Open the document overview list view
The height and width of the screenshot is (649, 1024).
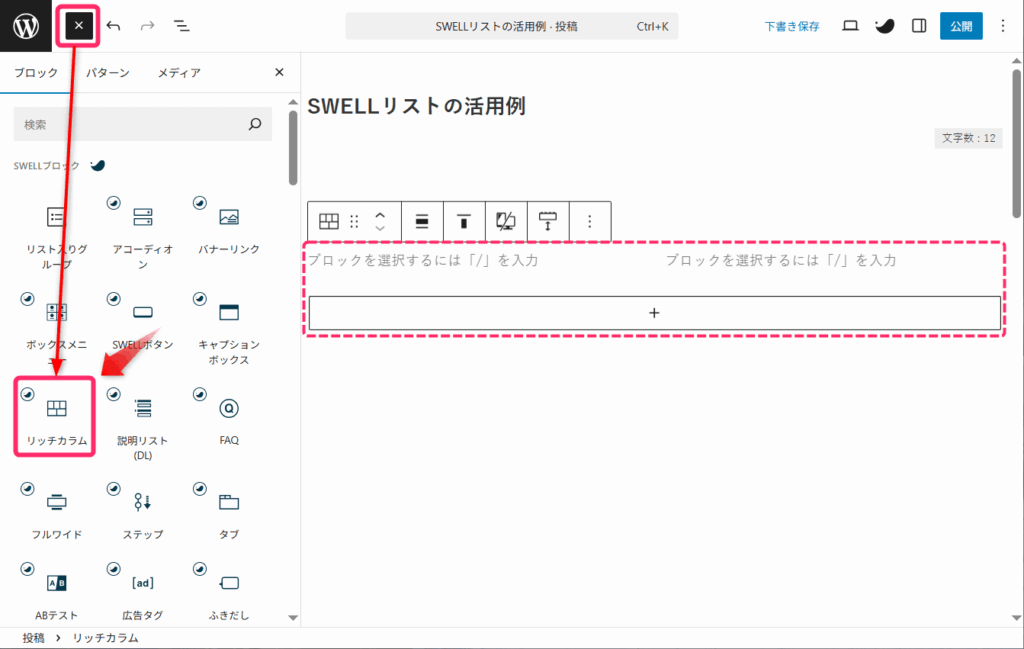coord(182,26)
